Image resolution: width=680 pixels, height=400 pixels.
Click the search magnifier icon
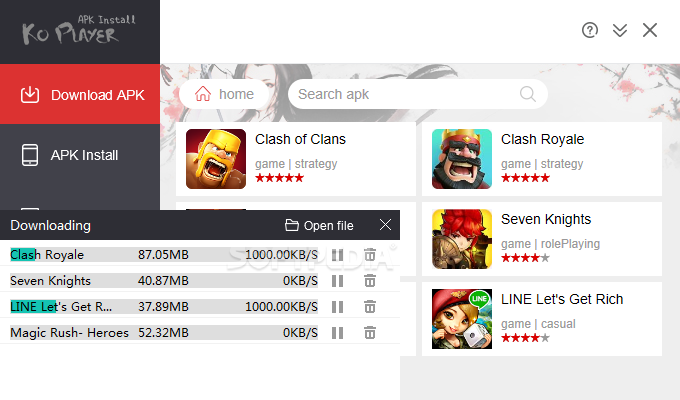528,94
